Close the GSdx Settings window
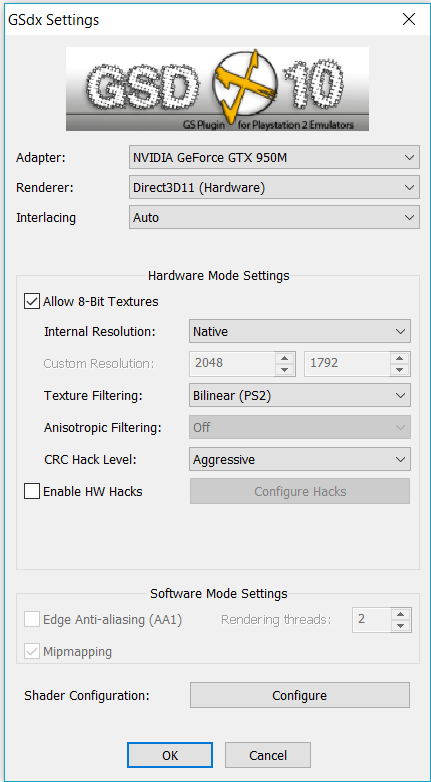 click(x=409, y=19)
